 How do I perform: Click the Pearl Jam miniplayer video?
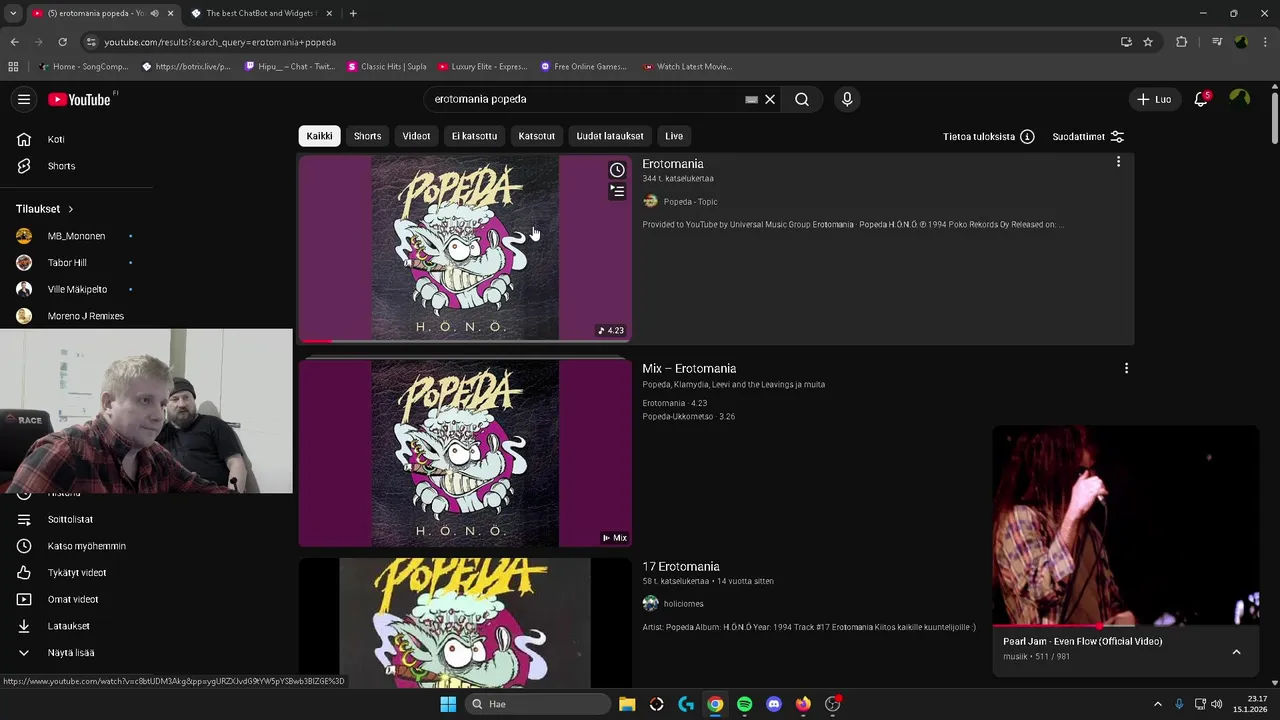[x=1125, y=525]
